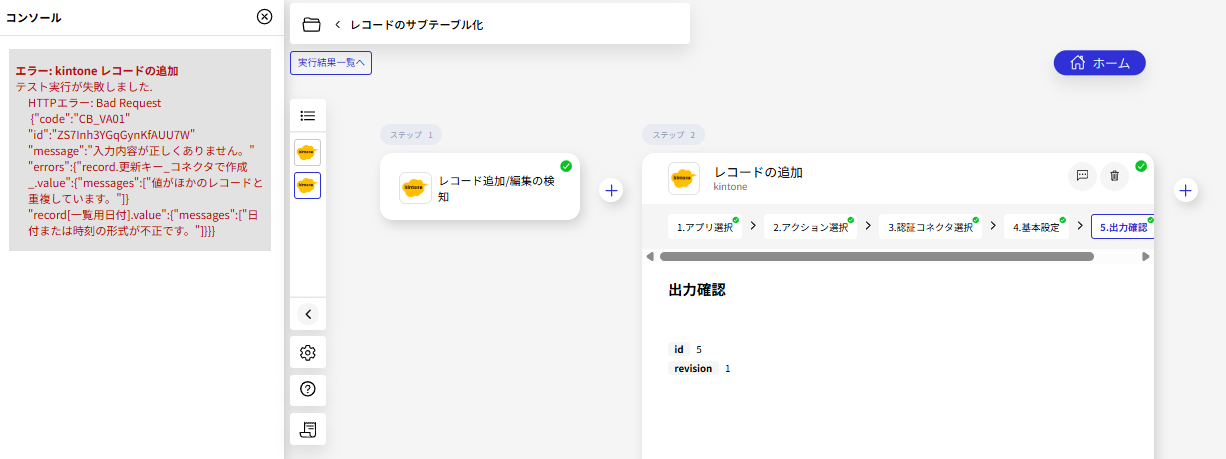Viewport: 1226px width, 459px height.
Task: Collapse the sidebar with the left chevron
Action: 308,314
